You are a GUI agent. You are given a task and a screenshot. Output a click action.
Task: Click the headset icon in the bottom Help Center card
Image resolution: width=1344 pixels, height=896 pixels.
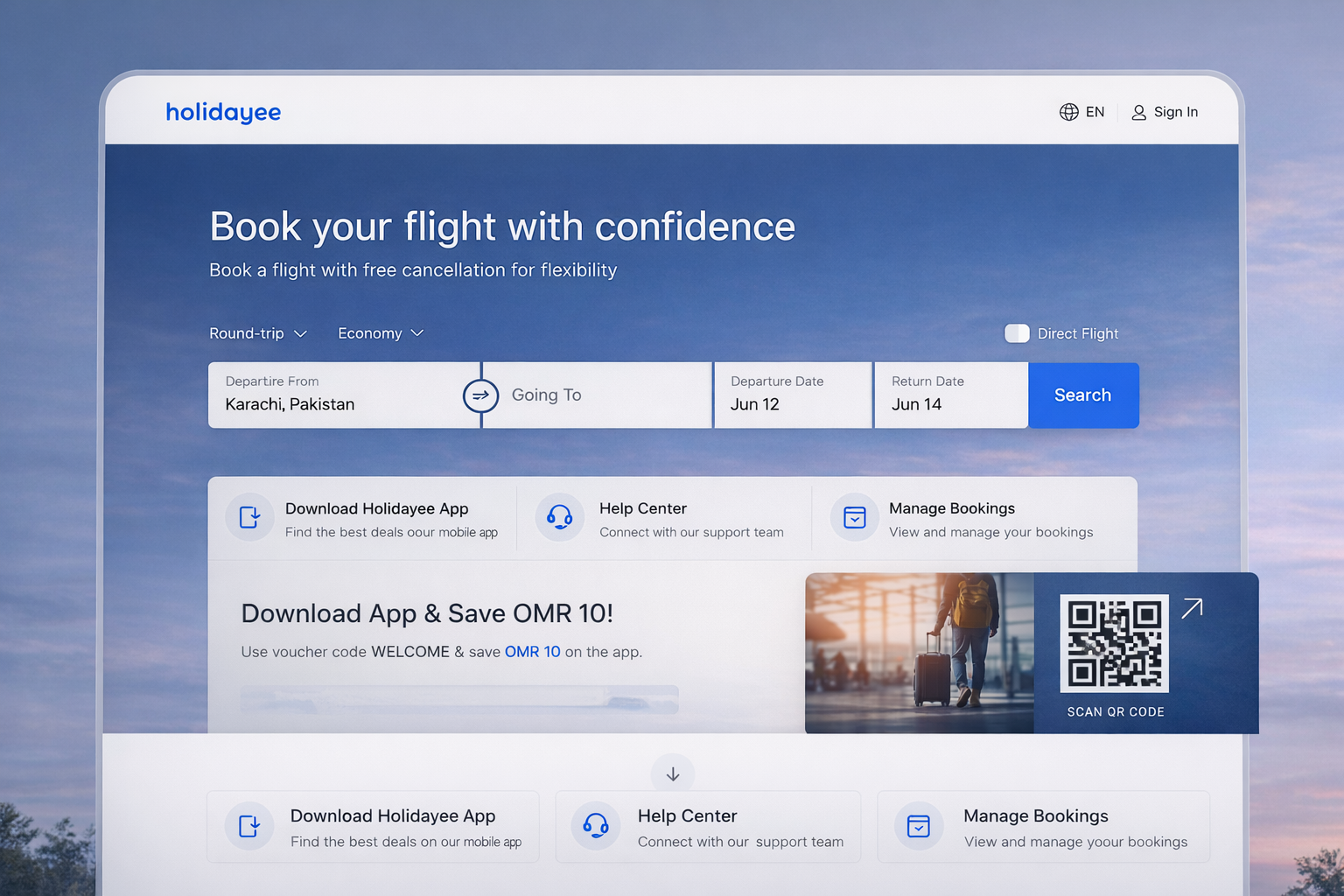pos(596,826)
